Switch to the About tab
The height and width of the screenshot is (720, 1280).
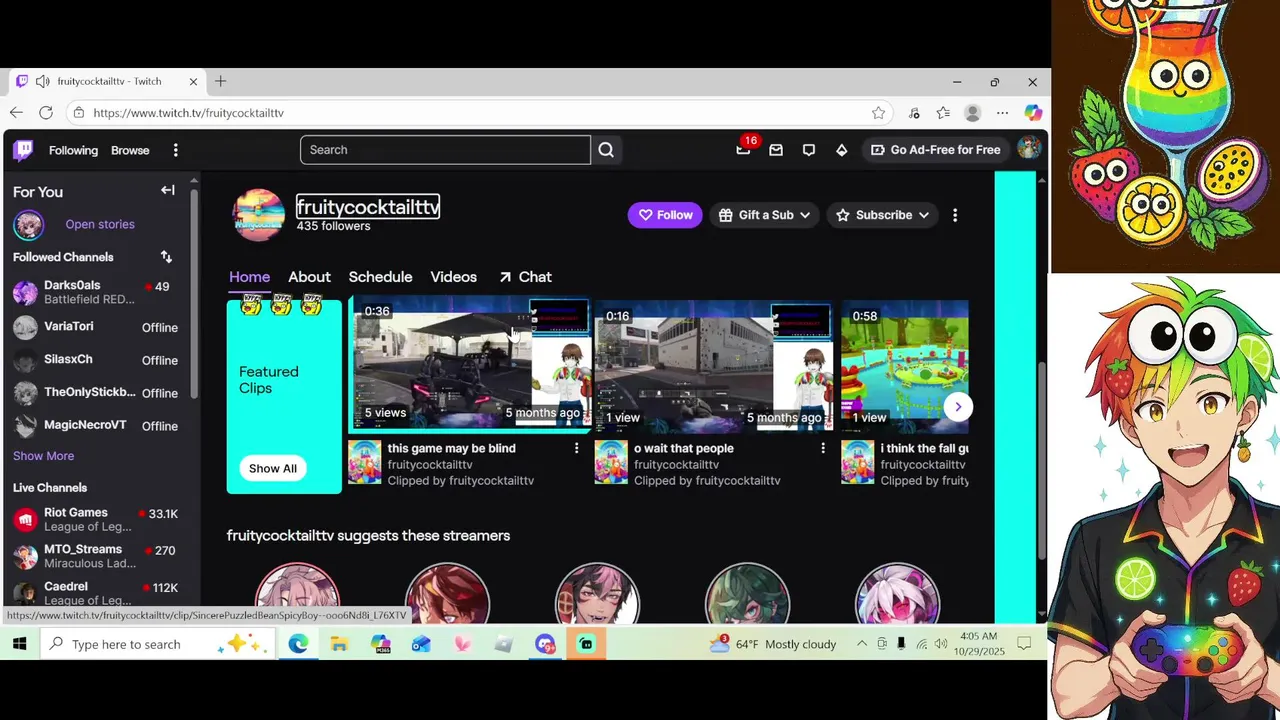pos(309,277)
